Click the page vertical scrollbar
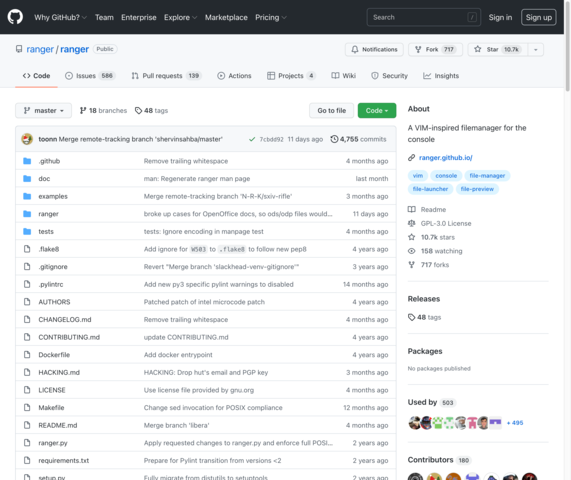This screenshot has height=480, width=571. (x=567, y=46)
